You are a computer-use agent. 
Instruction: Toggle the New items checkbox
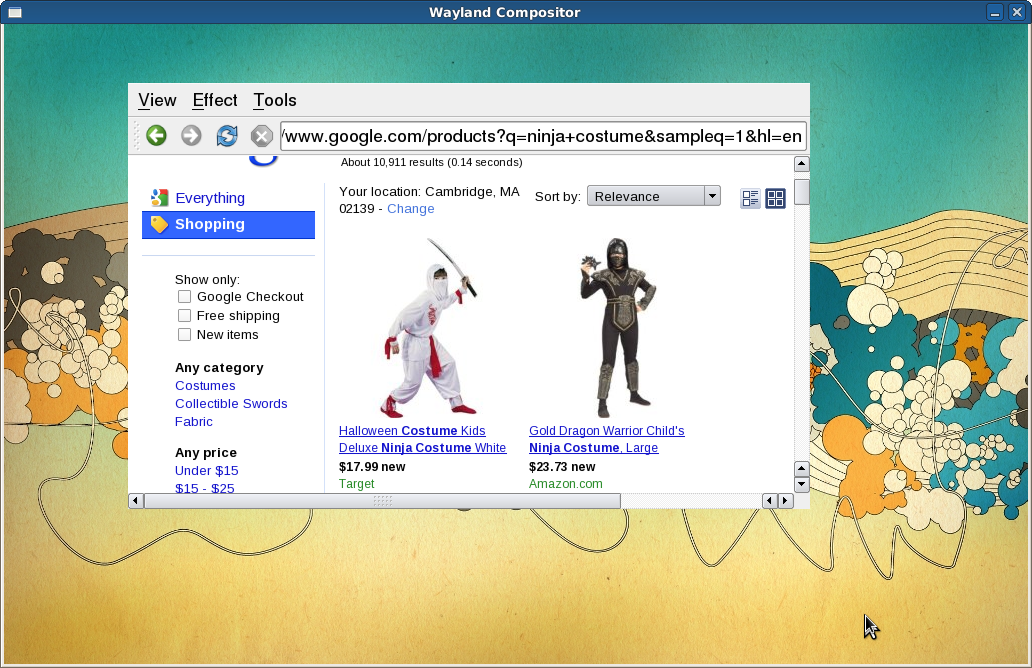pos(184,334)
